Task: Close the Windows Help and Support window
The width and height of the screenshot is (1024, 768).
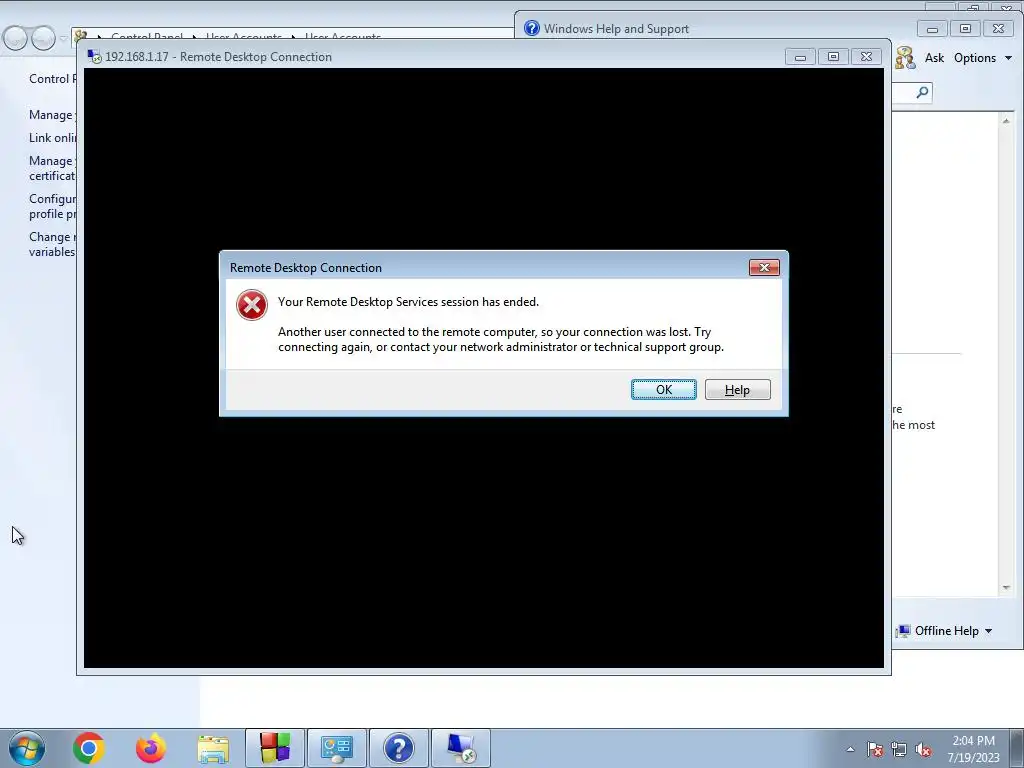Action: coord(999,29)
